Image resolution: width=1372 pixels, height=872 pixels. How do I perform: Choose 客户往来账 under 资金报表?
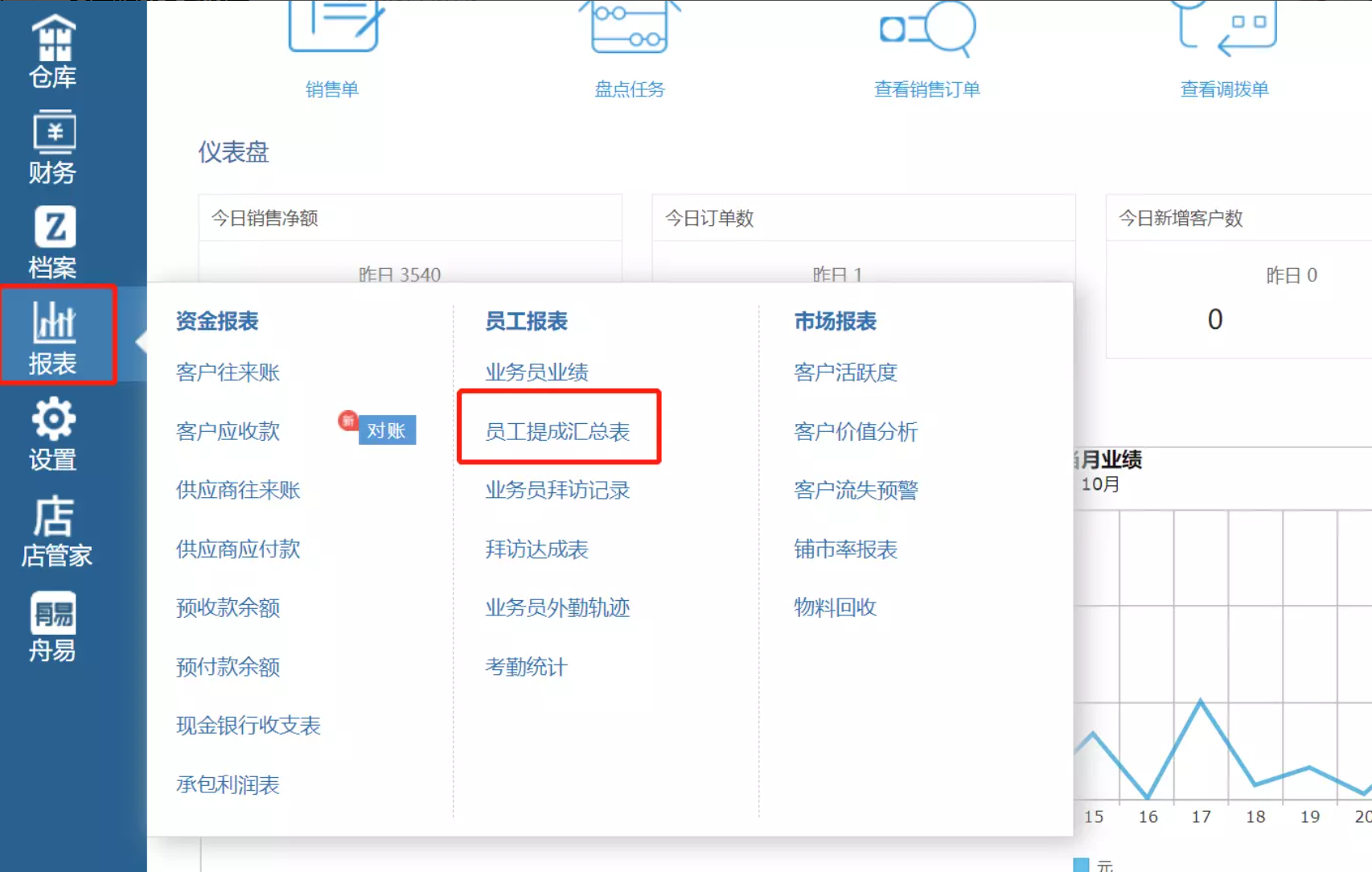coord(228,372)
